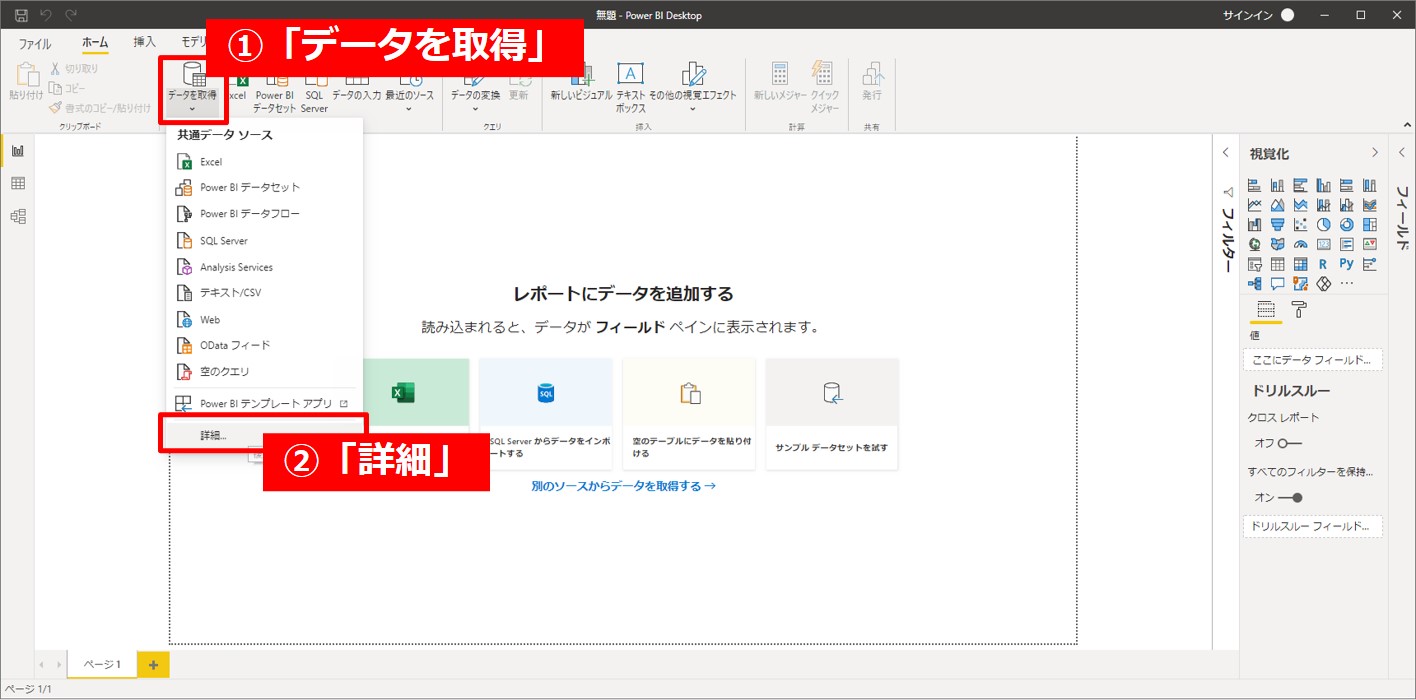The width and height of the screenshot is (1416, 700).
Task: Click the Undo icon in title bar
Action: [46, 15]
